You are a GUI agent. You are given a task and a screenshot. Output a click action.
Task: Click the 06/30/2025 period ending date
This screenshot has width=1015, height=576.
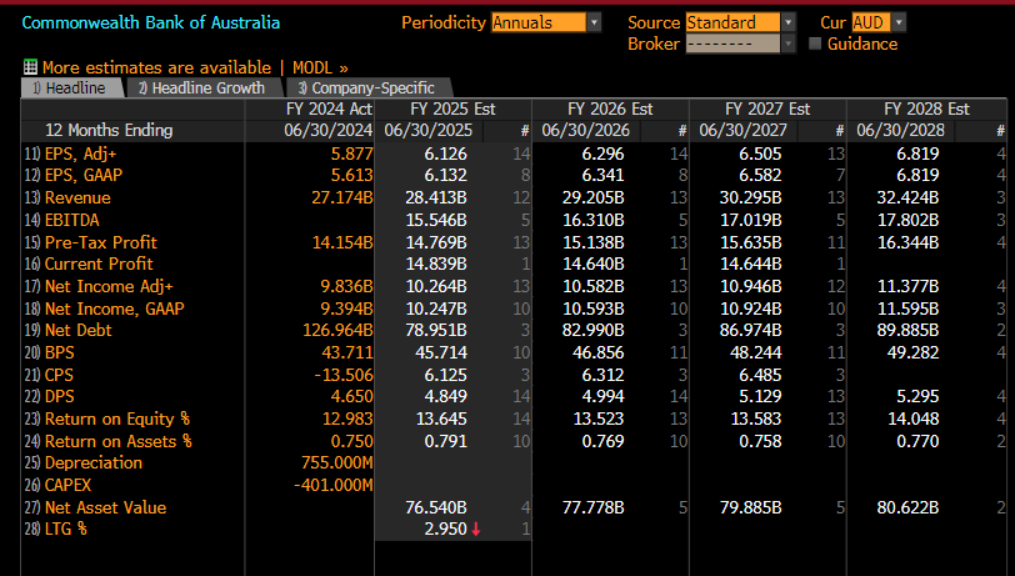429,131
